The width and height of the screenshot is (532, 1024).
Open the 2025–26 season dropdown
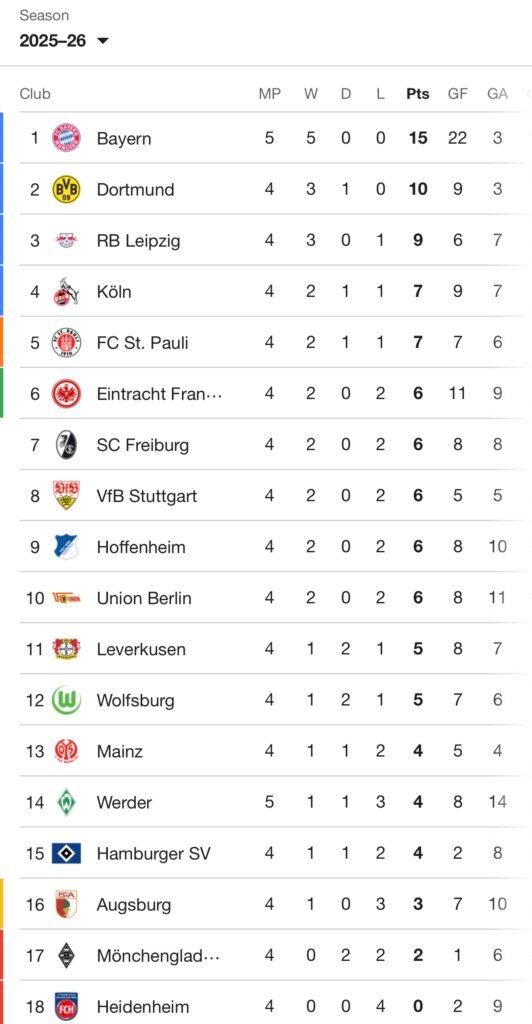[64, 40]
